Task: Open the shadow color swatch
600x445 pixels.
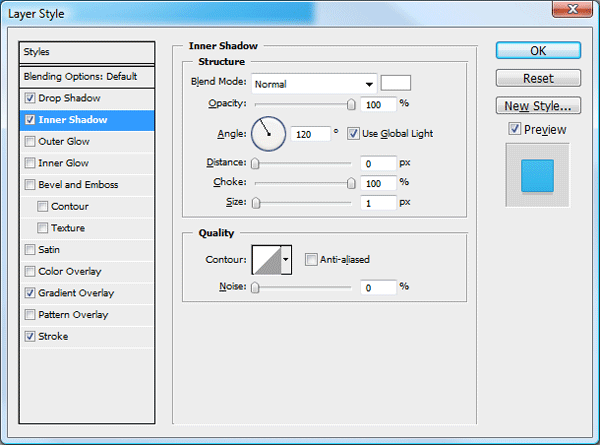Action: tap(396, 83)
